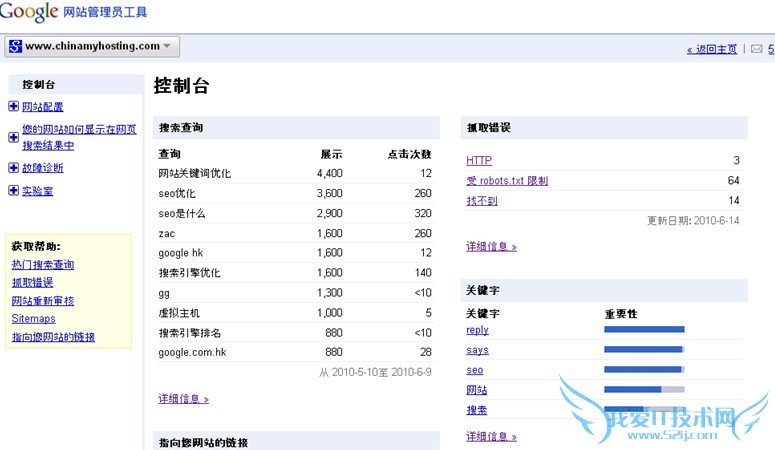The image size is (775, 450).
Task: Expand the 故障诊断 plus icon
Action: 13,168
